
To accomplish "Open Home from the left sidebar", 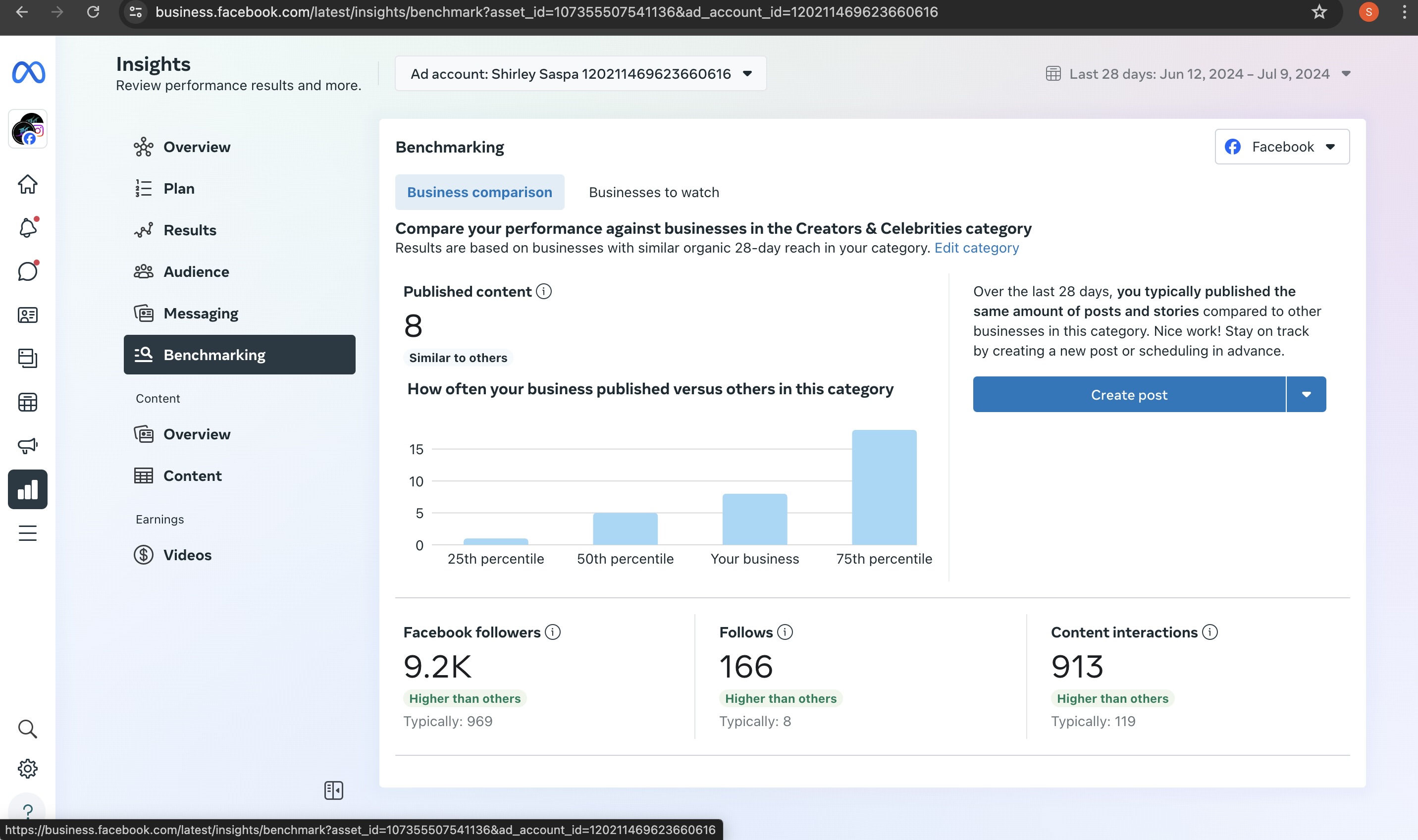I will pyautogui.click(x=27, y=184).
